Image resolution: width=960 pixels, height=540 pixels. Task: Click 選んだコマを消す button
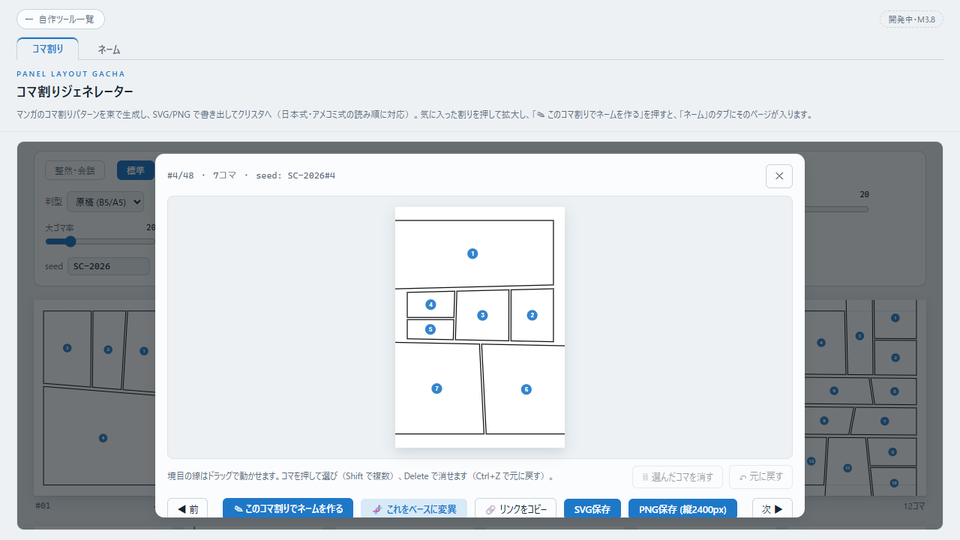coord(677,477)
